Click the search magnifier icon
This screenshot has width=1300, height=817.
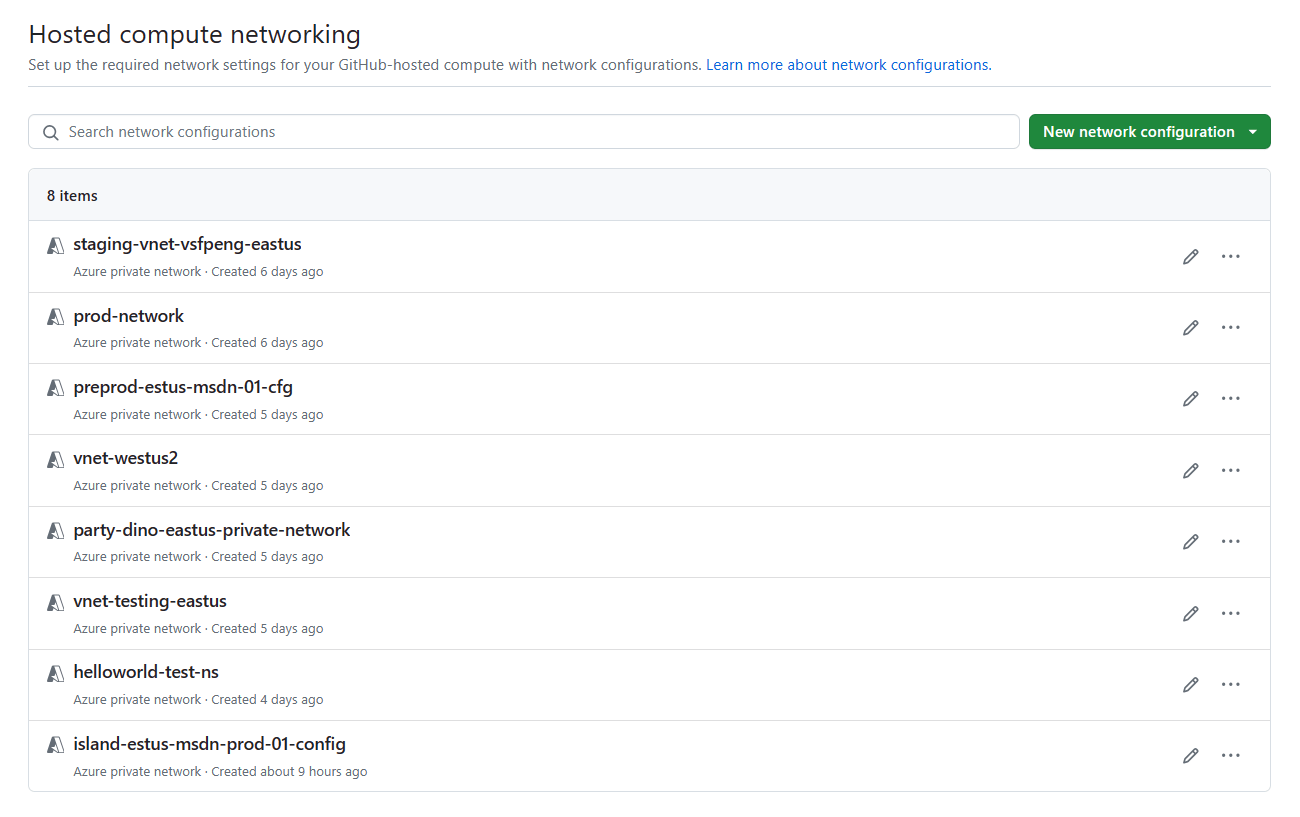(x=51, y=132)
